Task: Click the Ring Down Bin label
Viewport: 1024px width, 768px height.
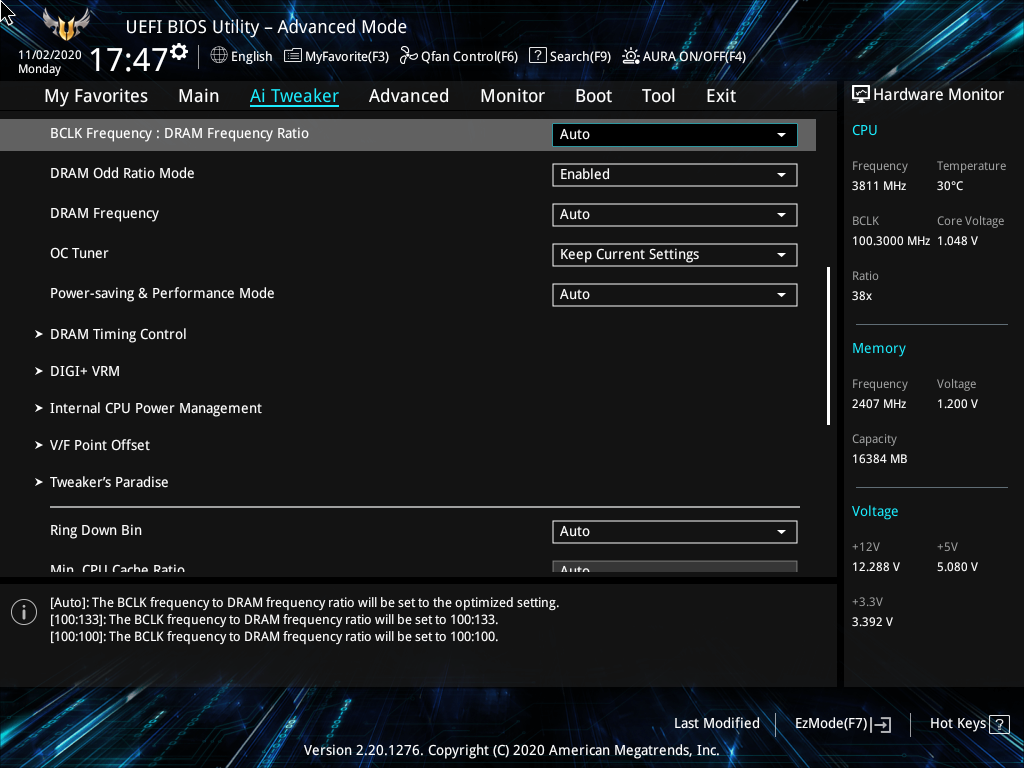Action: (x=96, y=530)
